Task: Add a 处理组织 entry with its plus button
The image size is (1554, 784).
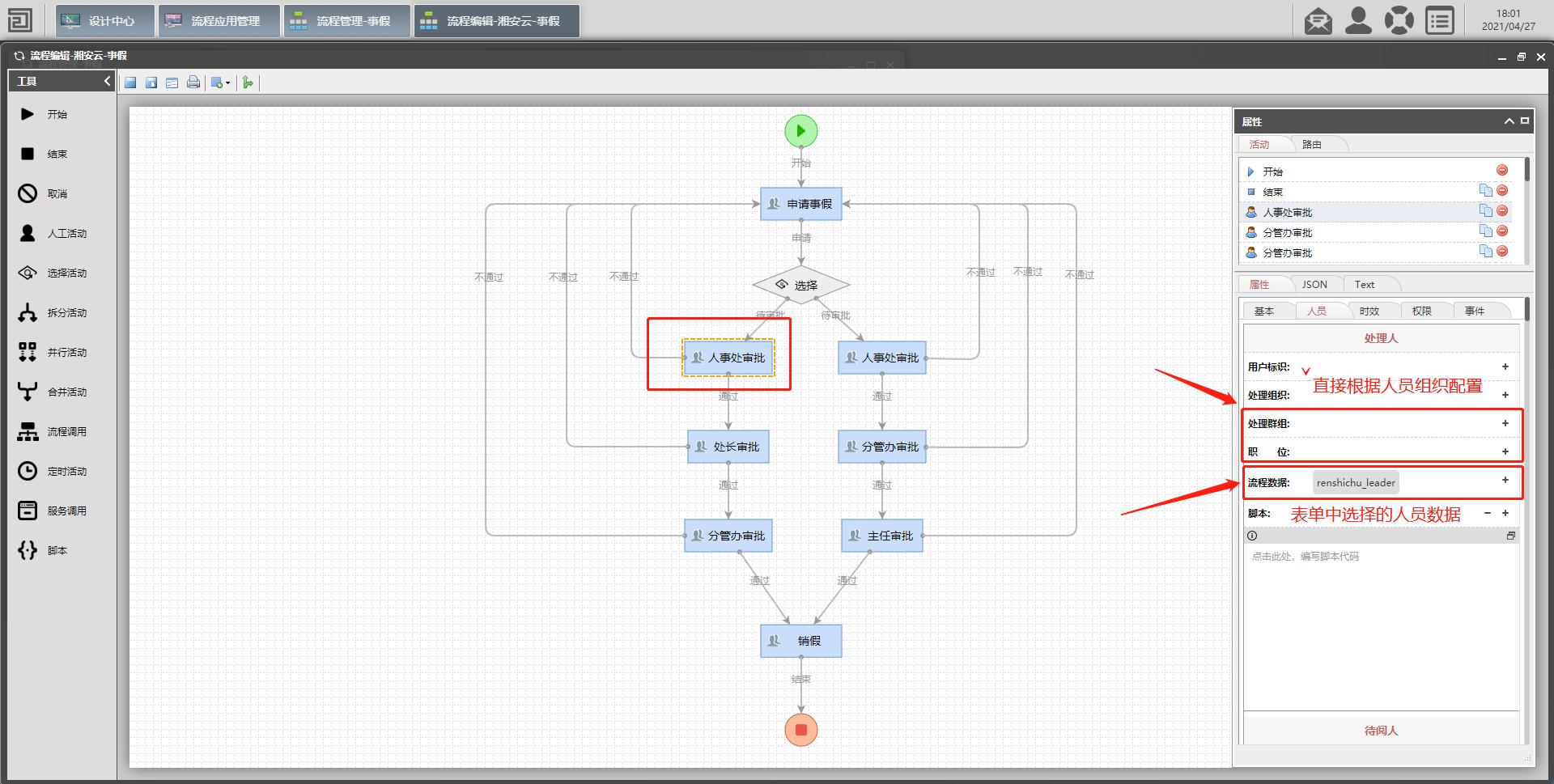Action: [1505, 395]
